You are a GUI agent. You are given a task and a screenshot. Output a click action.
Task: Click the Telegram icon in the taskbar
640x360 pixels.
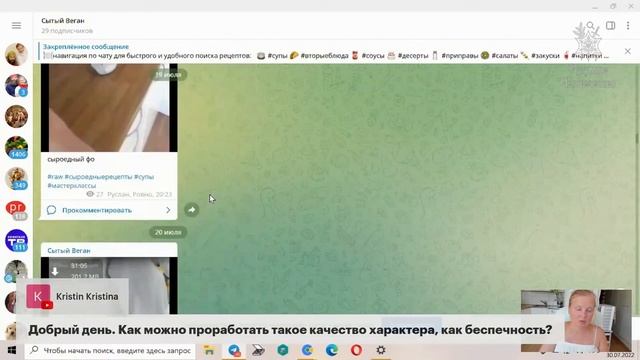(234, 350)
